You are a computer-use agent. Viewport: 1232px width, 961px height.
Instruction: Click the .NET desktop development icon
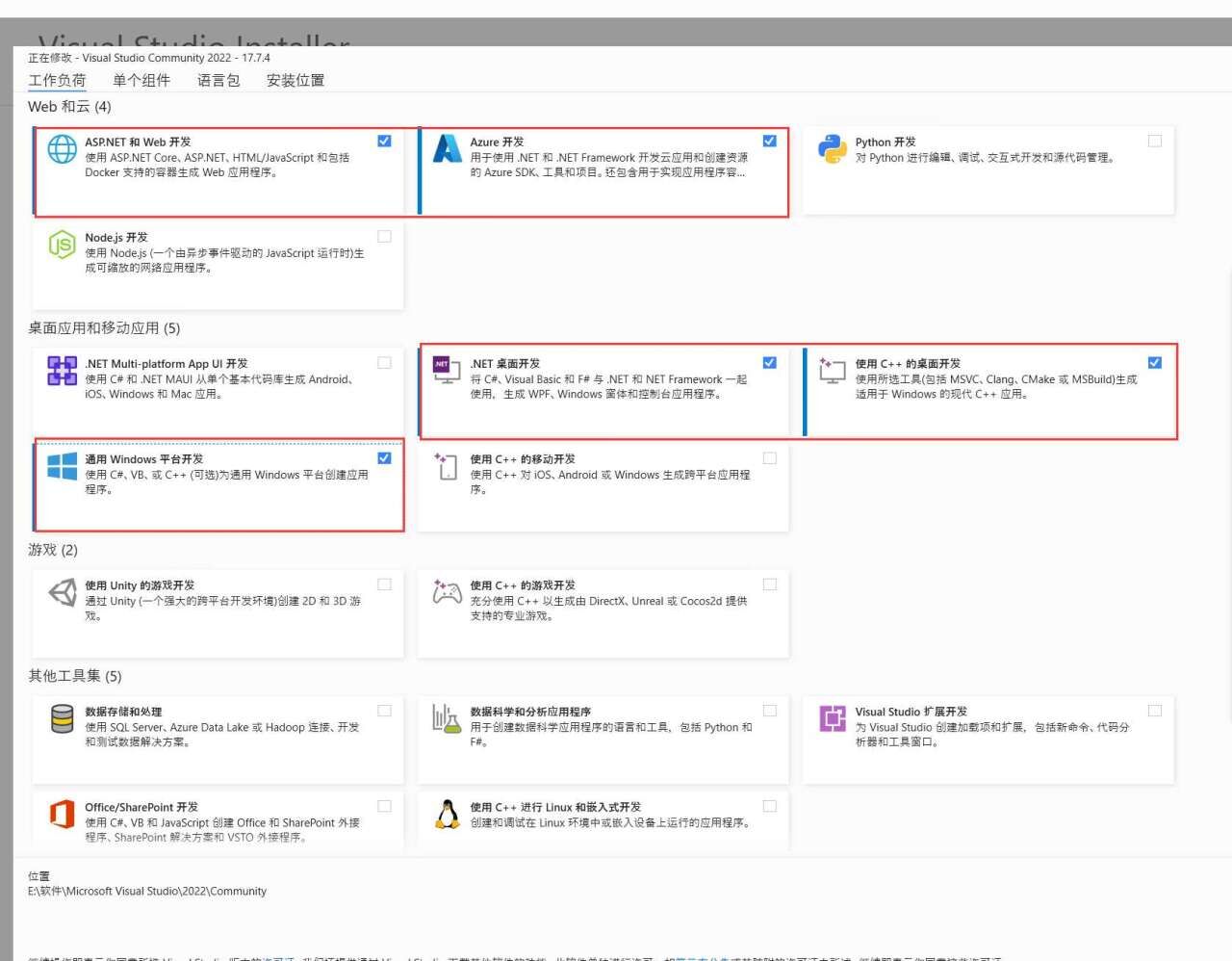448,370
